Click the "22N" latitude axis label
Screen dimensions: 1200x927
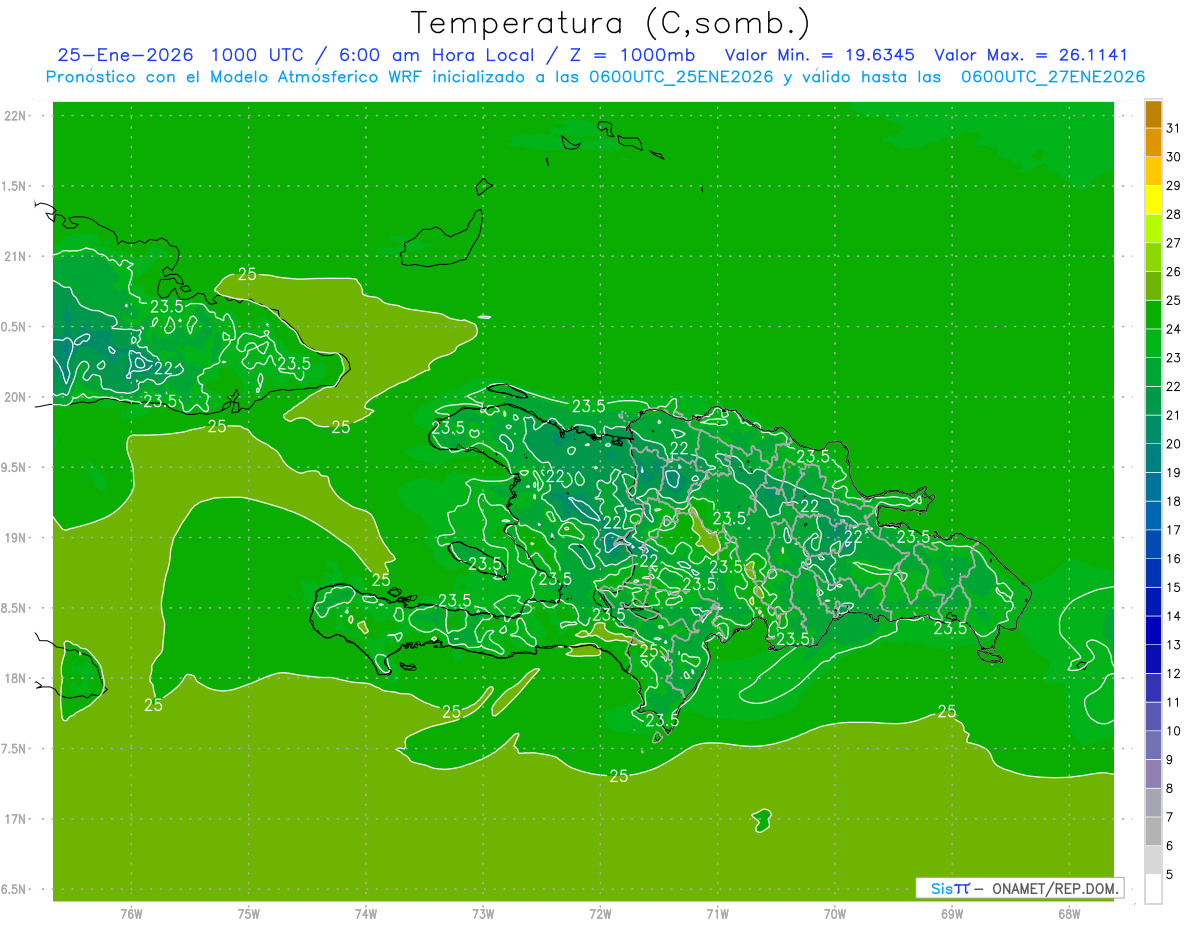(x=15, y=116)
